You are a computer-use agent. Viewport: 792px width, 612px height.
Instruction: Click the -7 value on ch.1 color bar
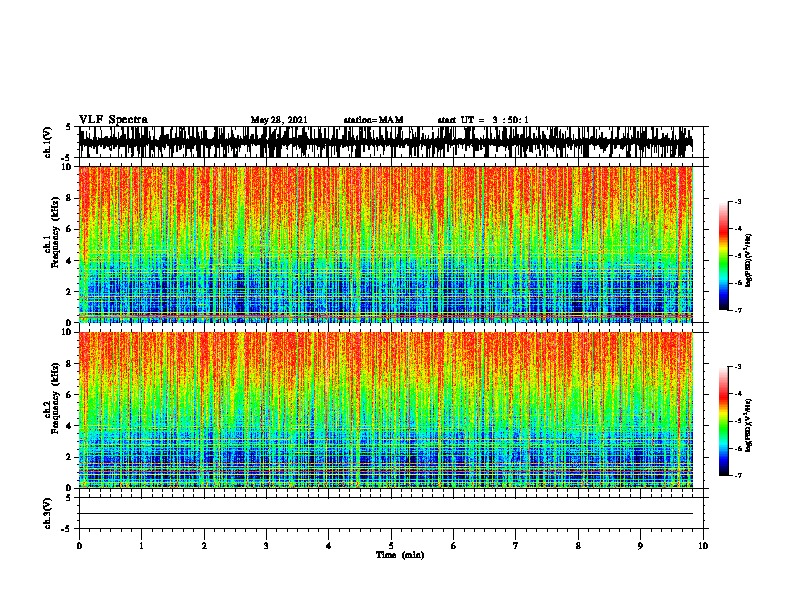738,310
